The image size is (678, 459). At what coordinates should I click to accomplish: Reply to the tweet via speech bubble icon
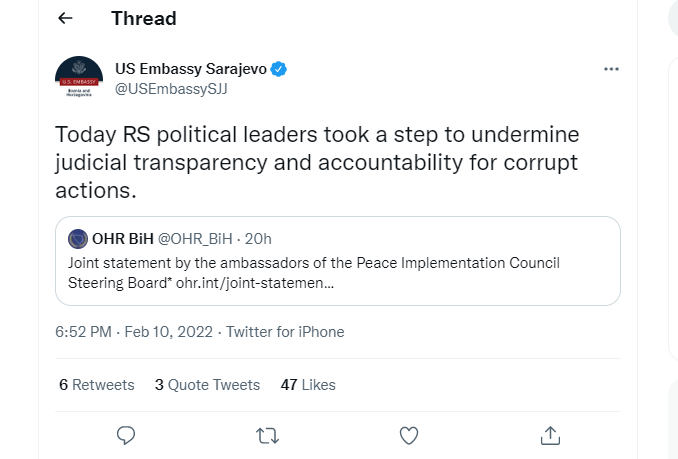(x=126, y=435)
